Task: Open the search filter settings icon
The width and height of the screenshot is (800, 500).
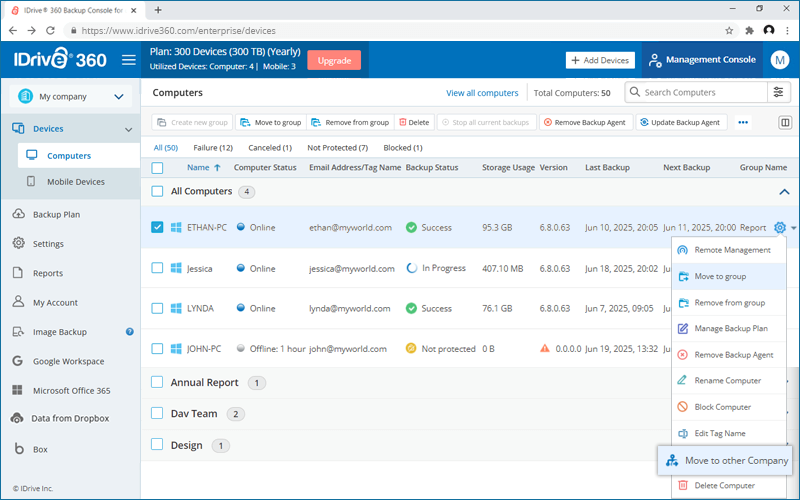Action: point(779,92)
